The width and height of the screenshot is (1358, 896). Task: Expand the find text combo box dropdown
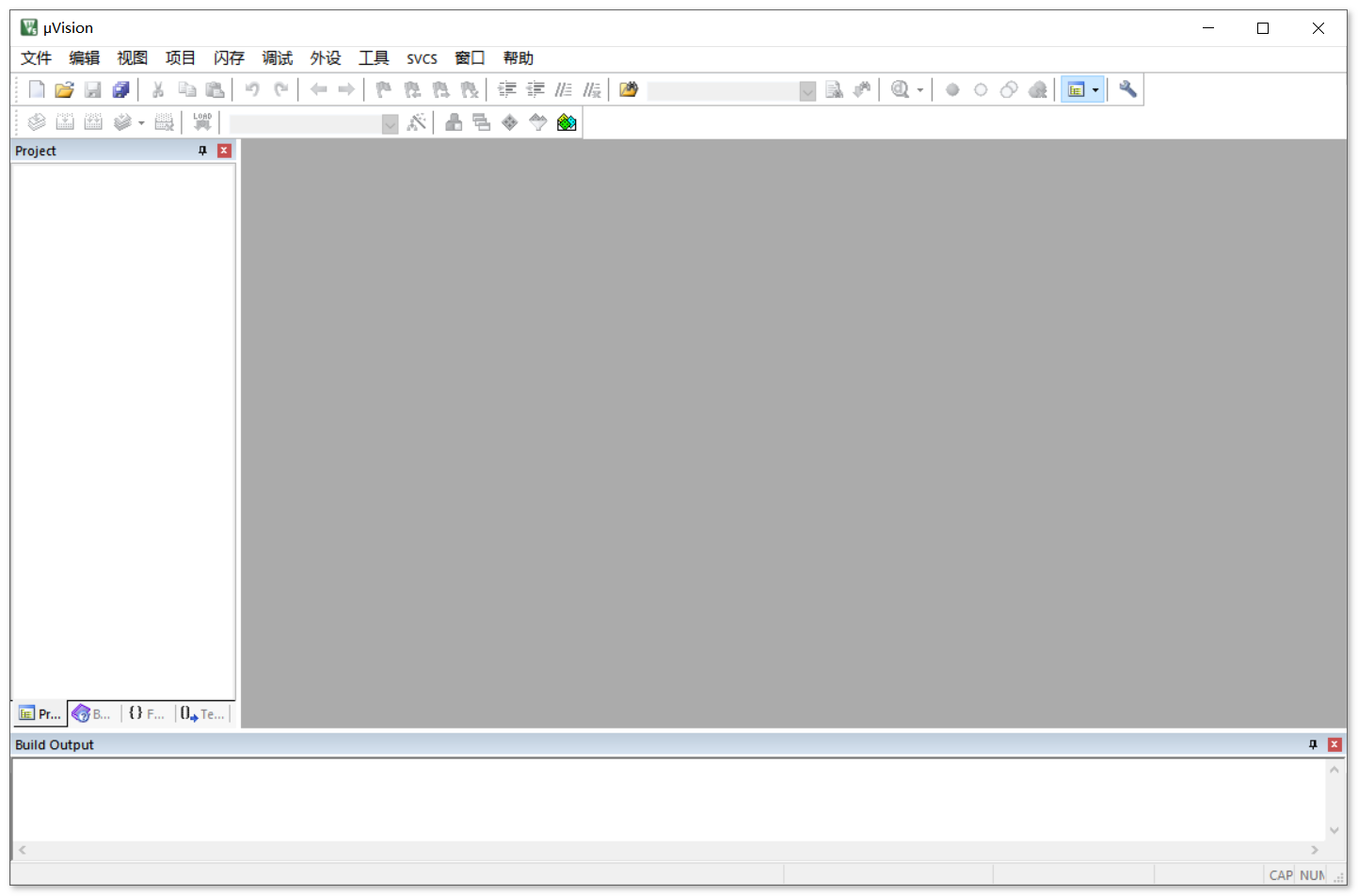(x=807, y=90)
